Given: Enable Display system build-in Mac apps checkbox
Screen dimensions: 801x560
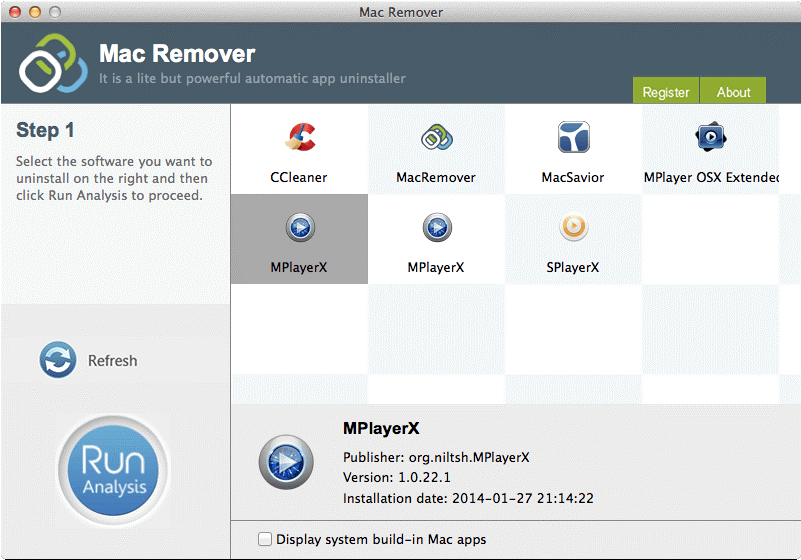Looking at the screenshot, I should tap(265, 539).
